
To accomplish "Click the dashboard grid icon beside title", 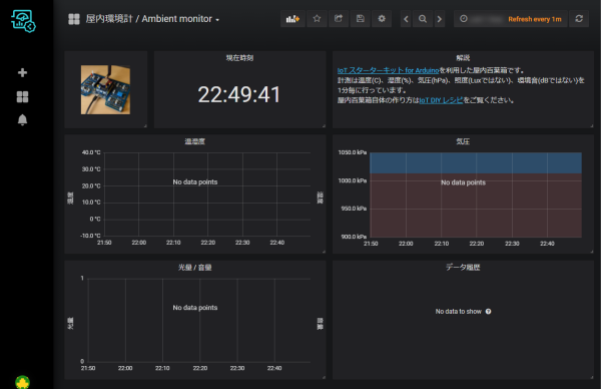I will point(74,19).
